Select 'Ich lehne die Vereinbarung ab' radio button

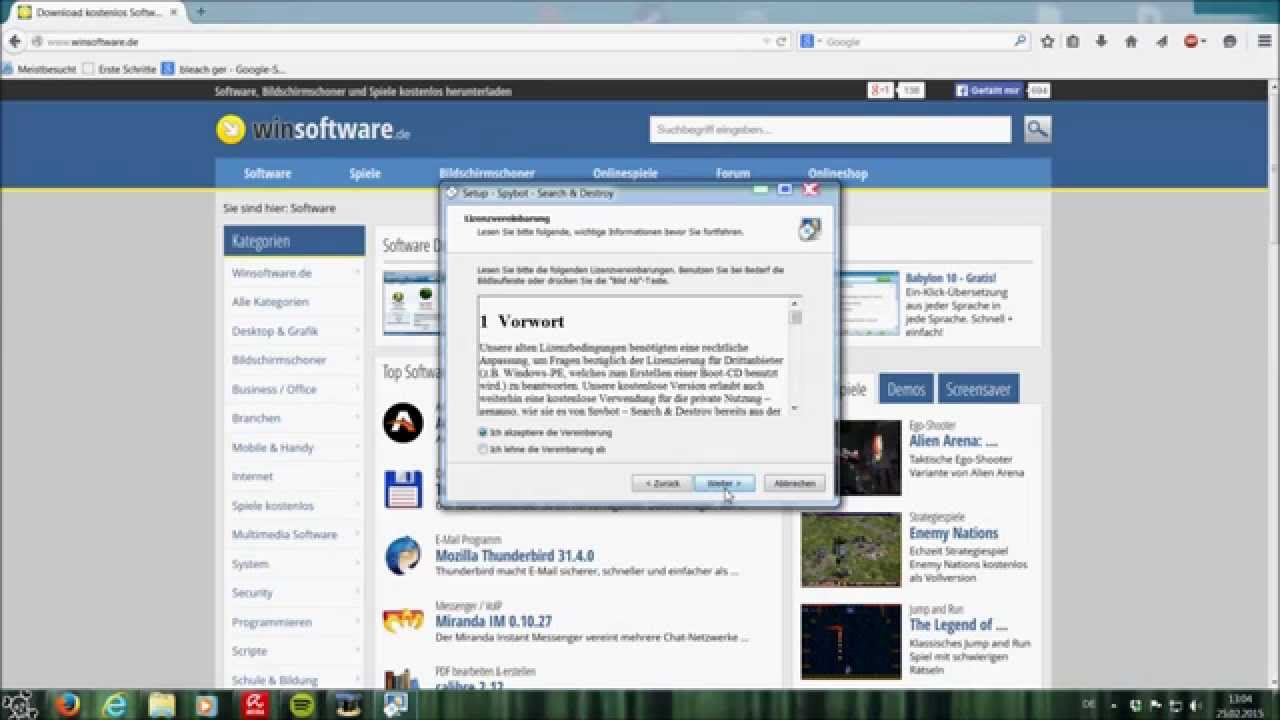[483, 450]
